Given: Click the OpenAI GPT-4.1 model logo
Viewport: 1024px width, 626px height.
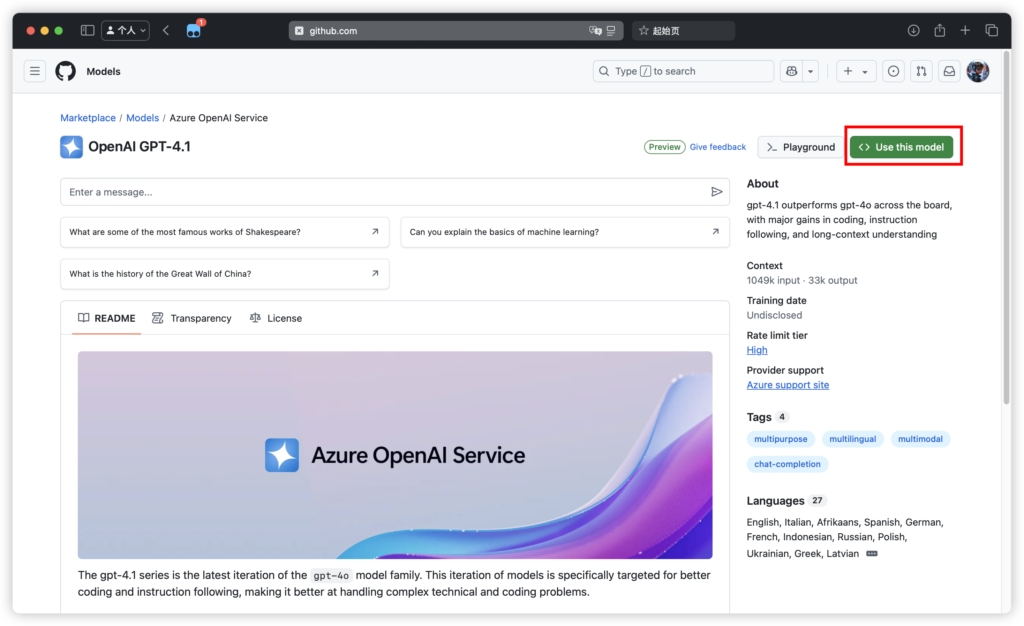Looking at the screenshot, I should (71, 147).
